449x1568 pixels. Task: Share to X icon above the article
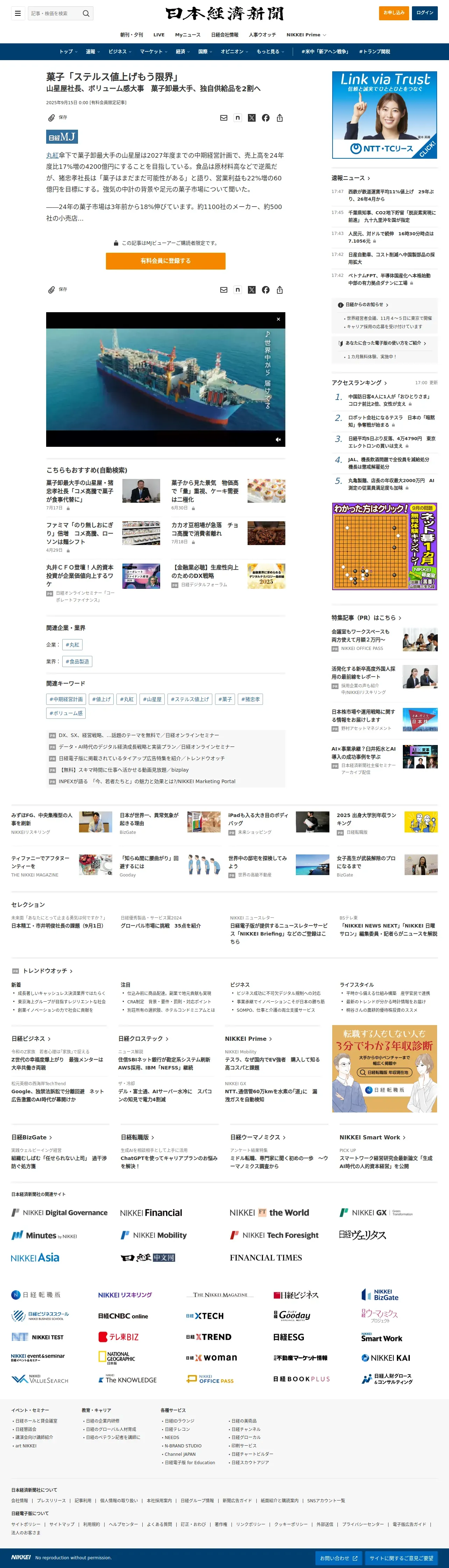tap(252, 118)
